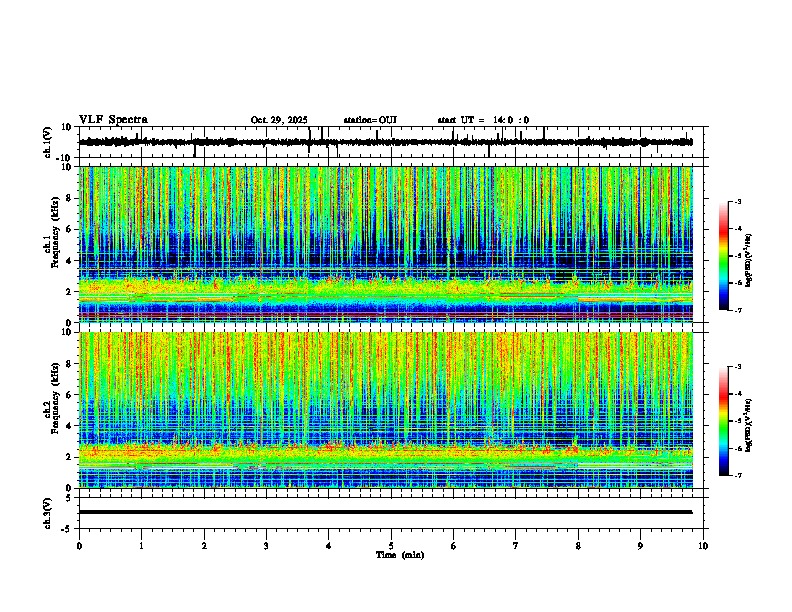Click inside the ch.2 spectrogram panel
Screen dimensions: 792x612
click(x=386, y=410)
